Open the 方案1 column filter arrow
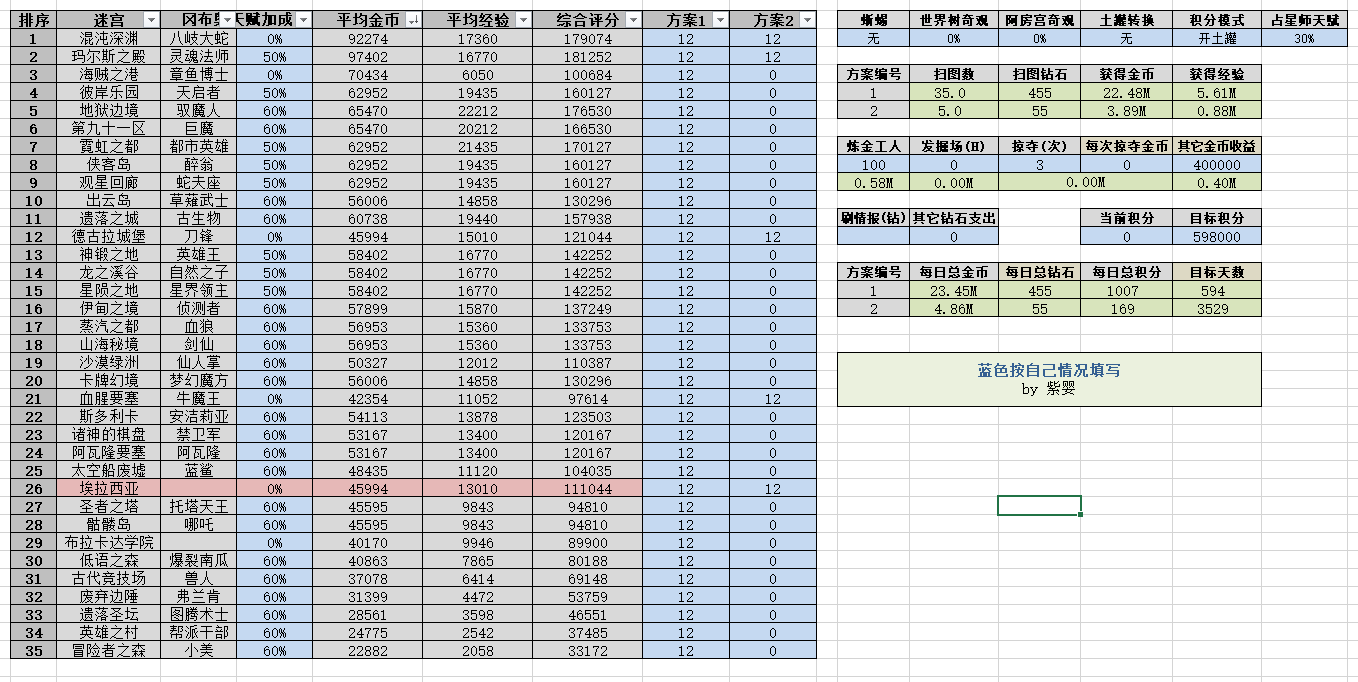Screen dimensions: 1358x682 [x=720, y=20]
